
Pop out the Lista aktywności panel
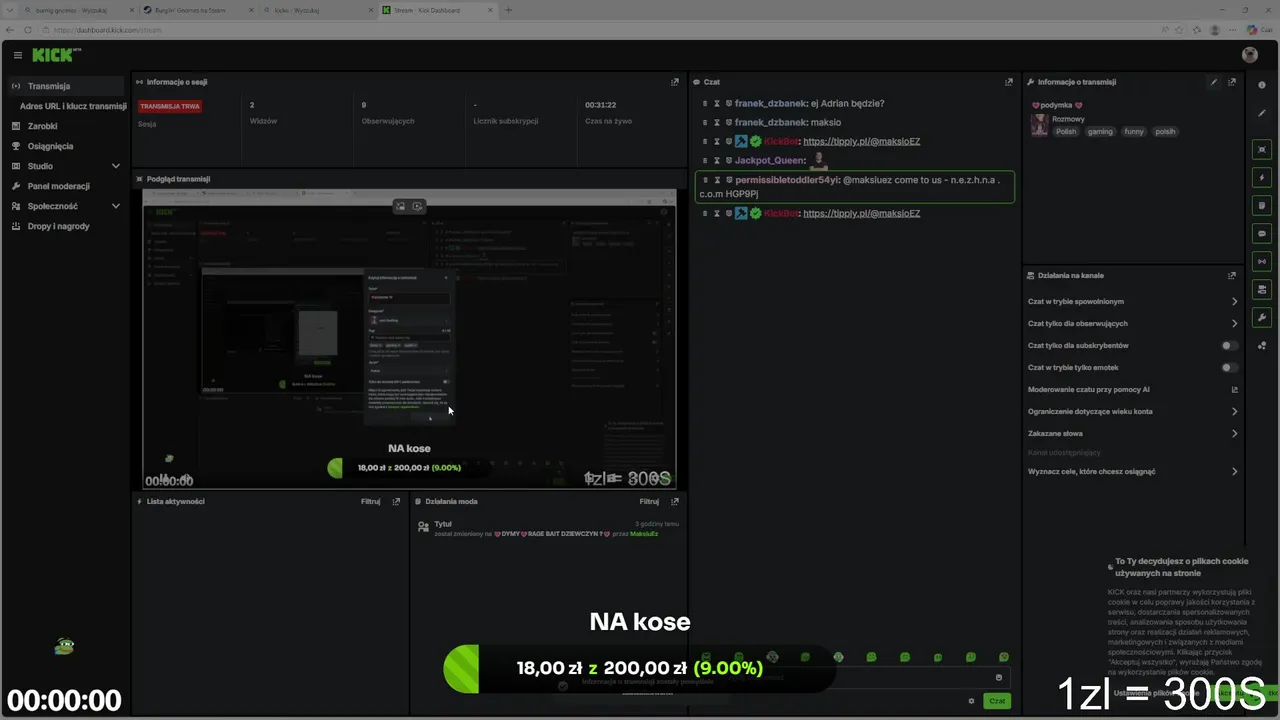click(396, 501)
